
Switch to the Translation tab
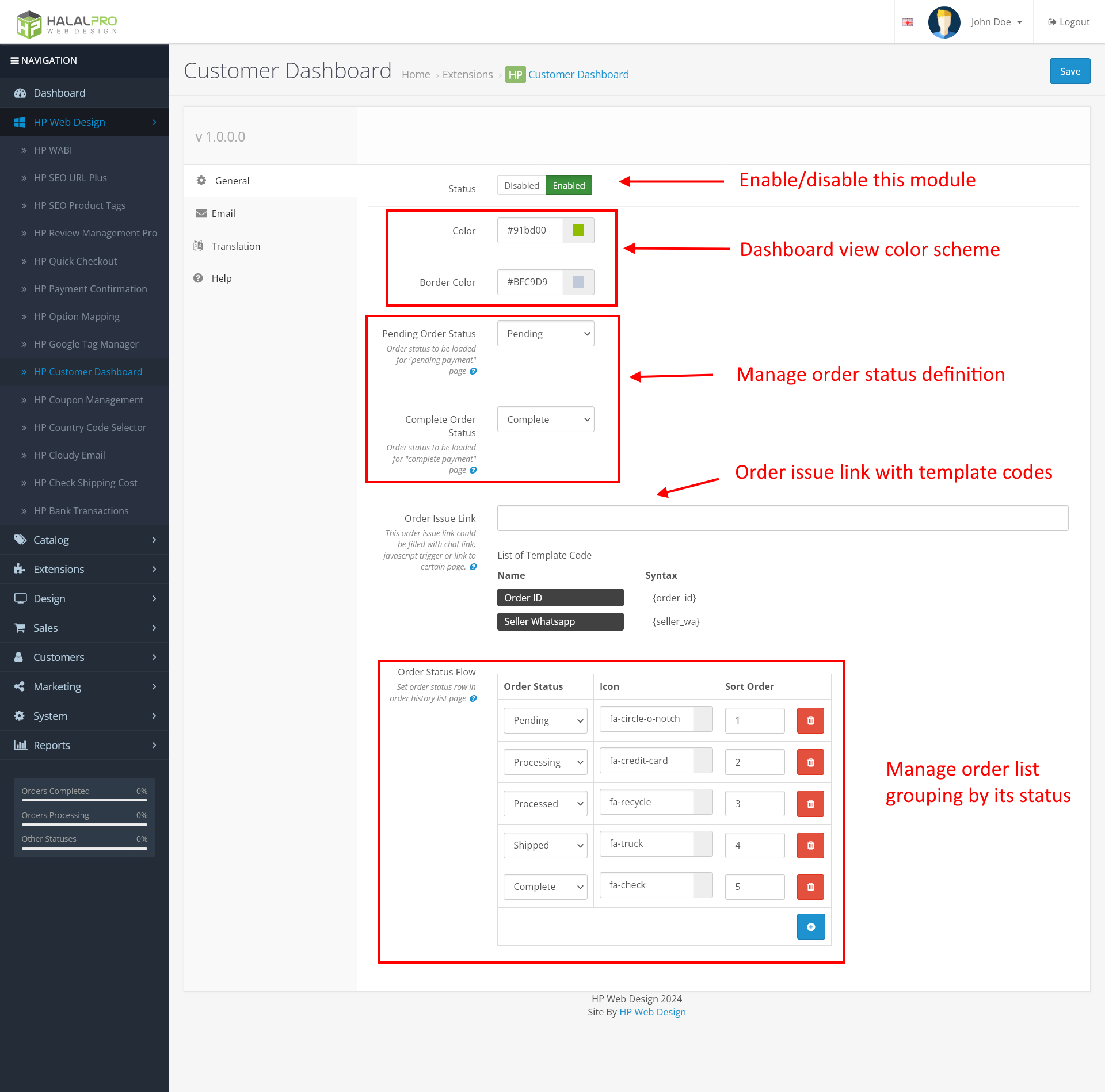tap(235, 246)
